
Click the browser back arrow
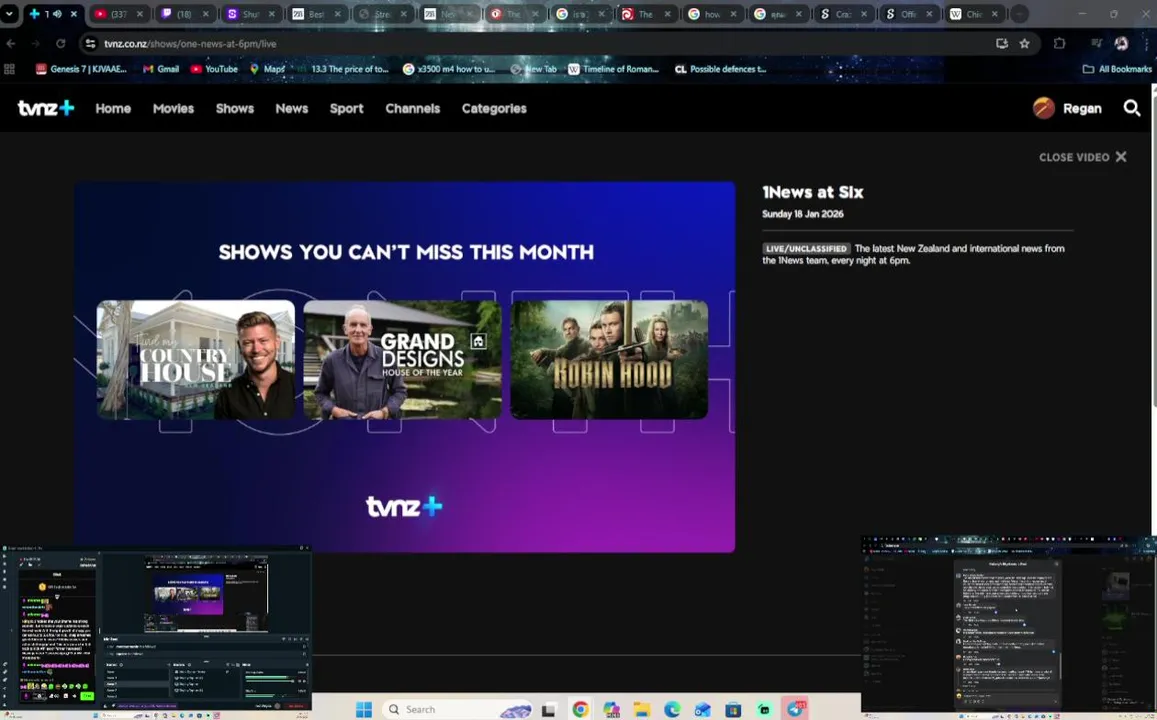11,44
